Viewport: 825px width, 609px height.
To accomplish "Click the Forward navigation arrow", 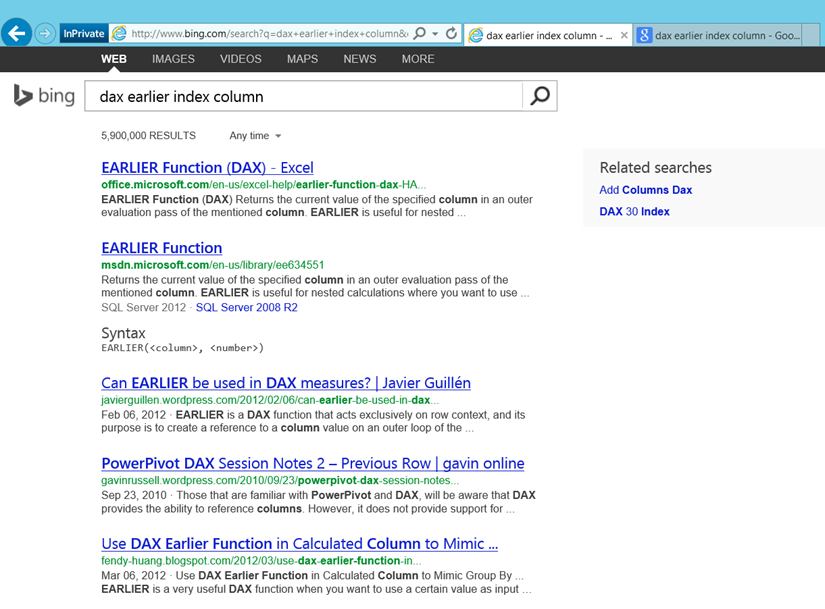I will (44, 33).
